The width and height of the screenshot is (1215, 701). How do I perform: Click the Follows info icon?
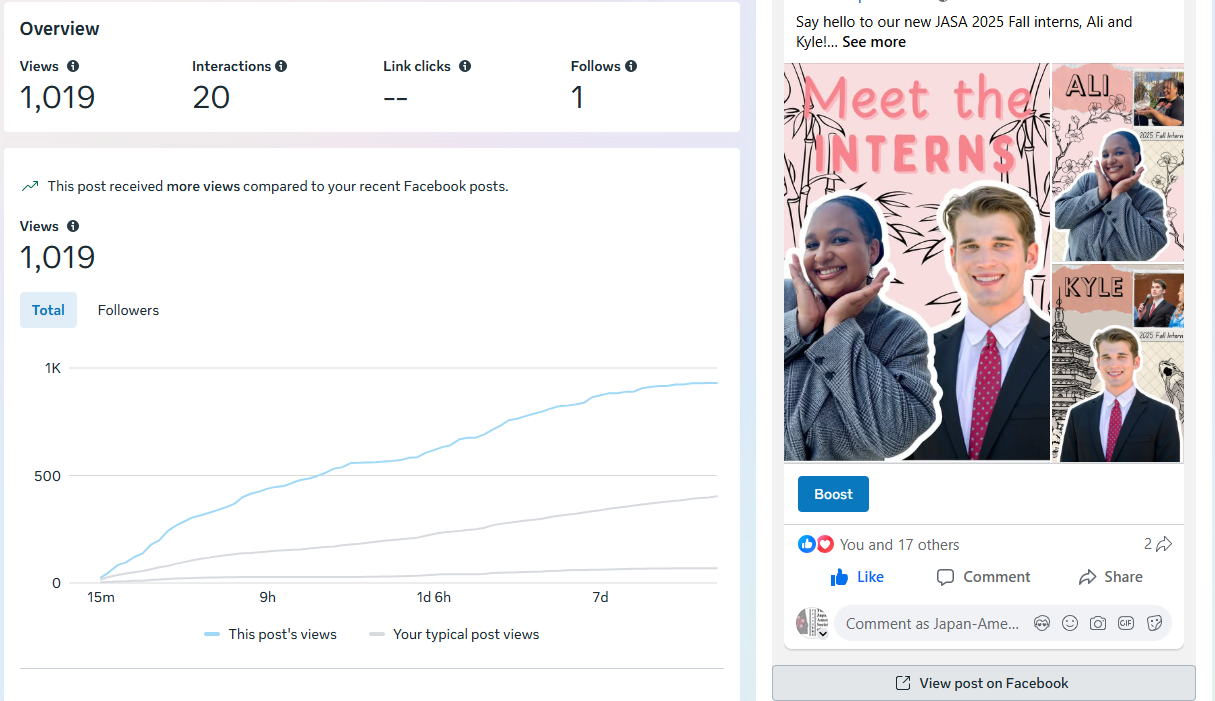pos(631,66)
